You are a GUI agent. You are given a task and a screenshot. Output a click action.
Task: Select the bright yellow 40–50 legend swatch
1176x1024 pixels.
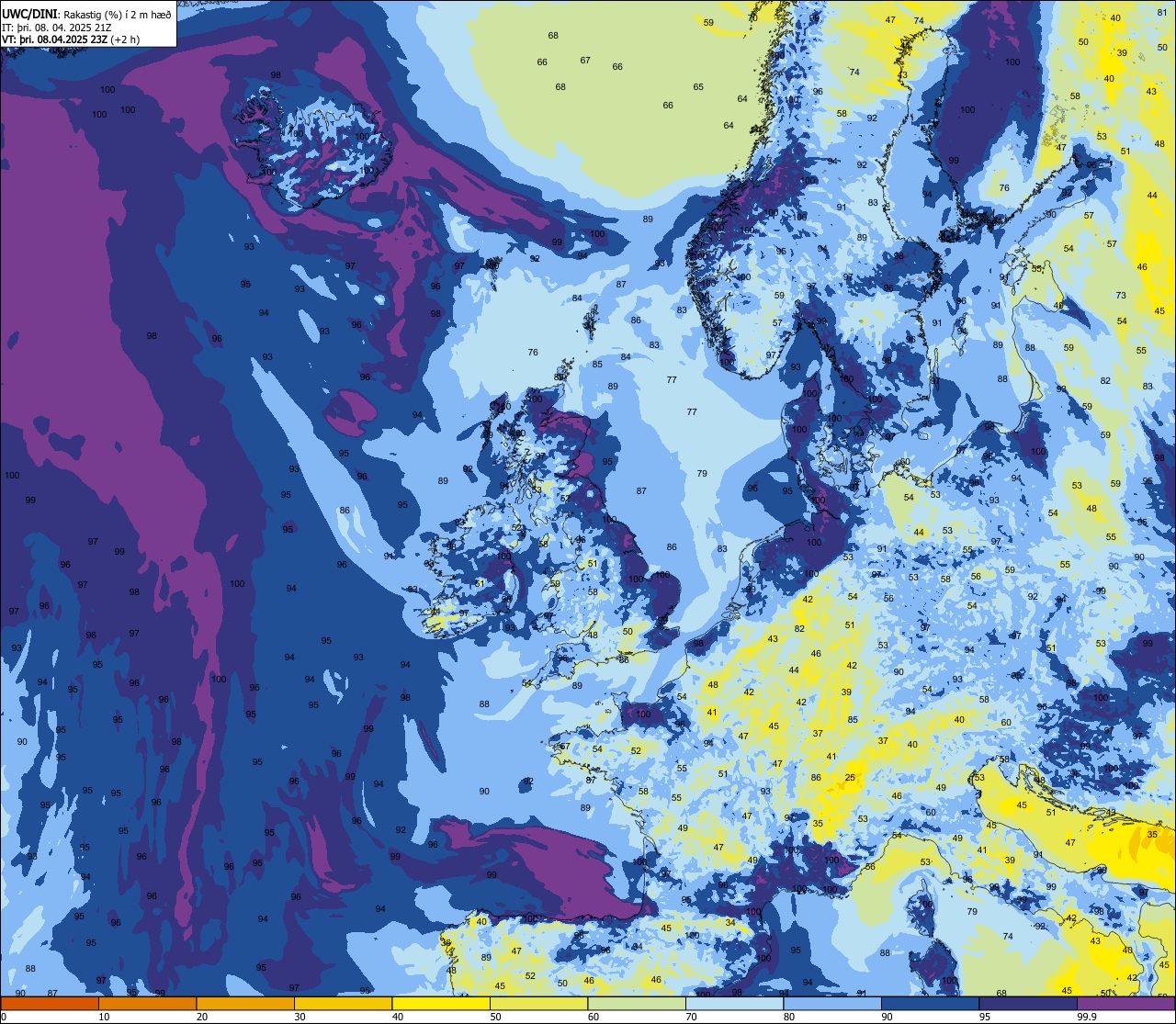441,1003
